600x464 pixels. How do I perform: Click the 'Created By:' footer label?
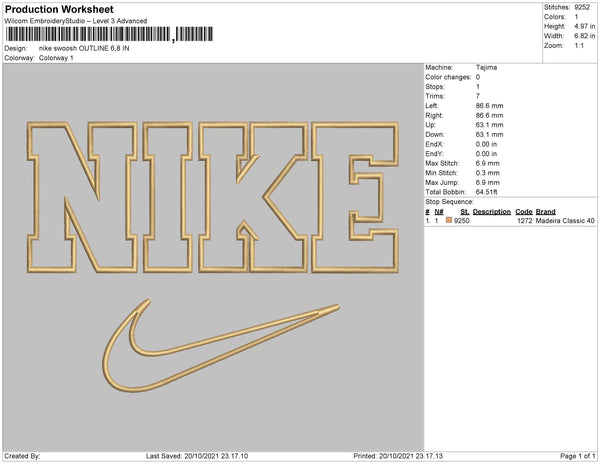(x=22, y=456)
